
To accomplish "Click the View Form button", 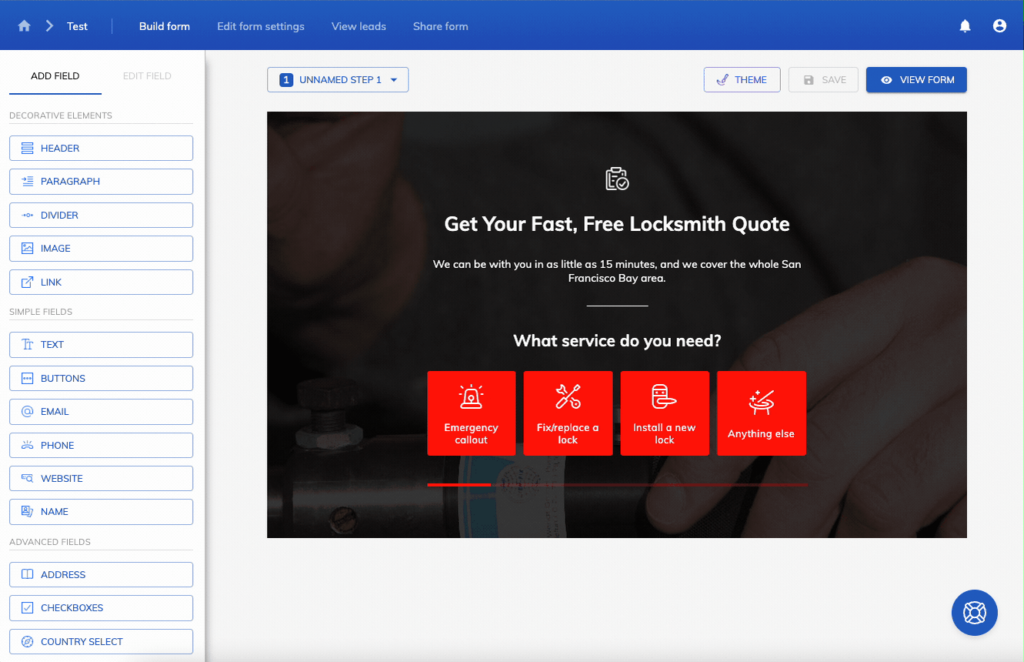I will click(x=916, y=80).
